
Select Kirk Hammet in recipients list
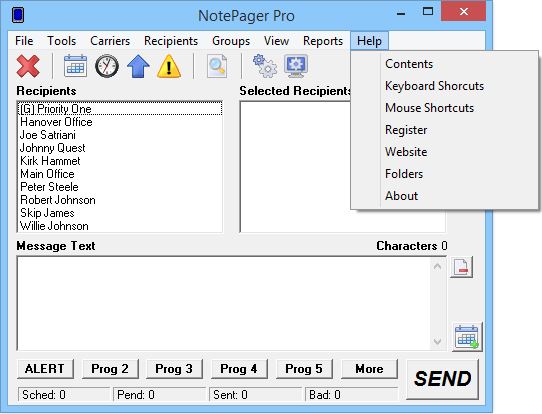click(120, 161)
